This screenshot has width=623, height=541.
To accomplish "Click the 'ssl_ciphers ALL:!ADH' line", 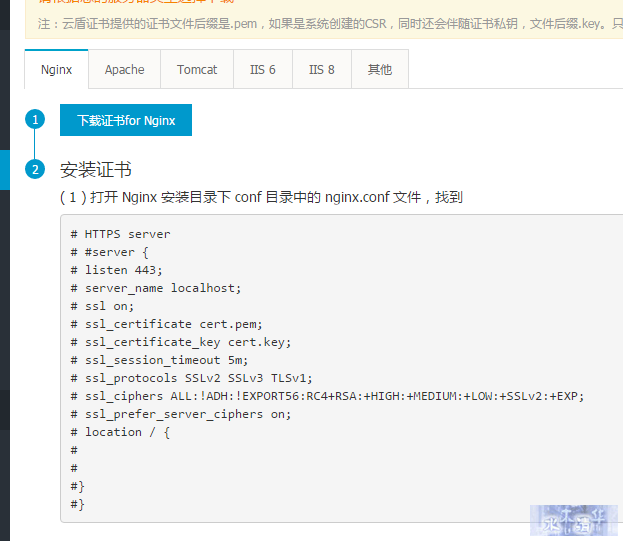I will tap(327, 396).
